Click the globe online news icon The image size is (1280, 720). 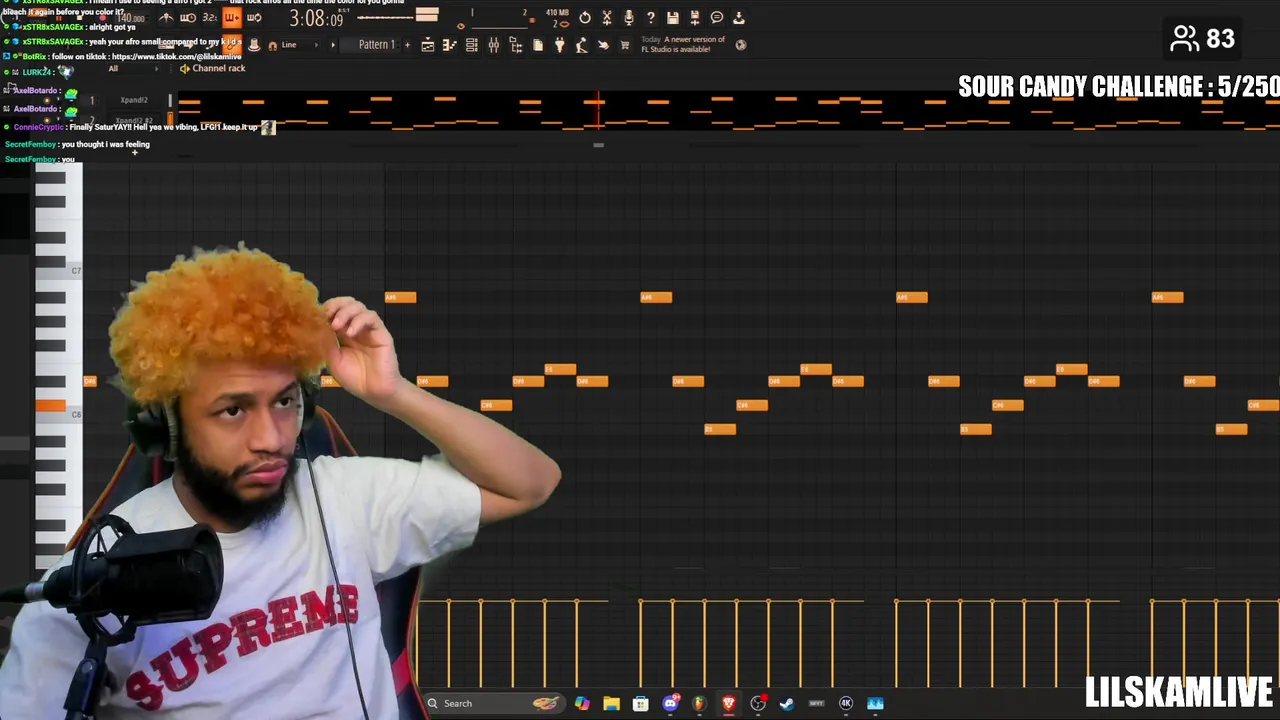(741, 44)
